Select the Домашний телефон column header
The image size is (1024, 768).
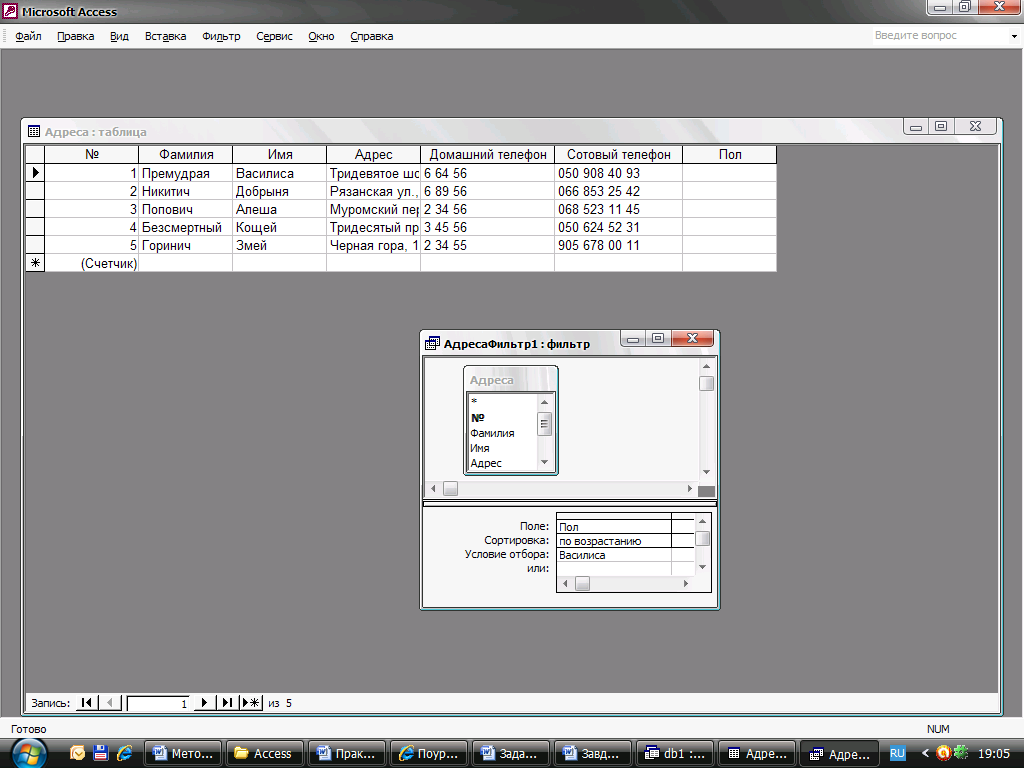point(488,155)
